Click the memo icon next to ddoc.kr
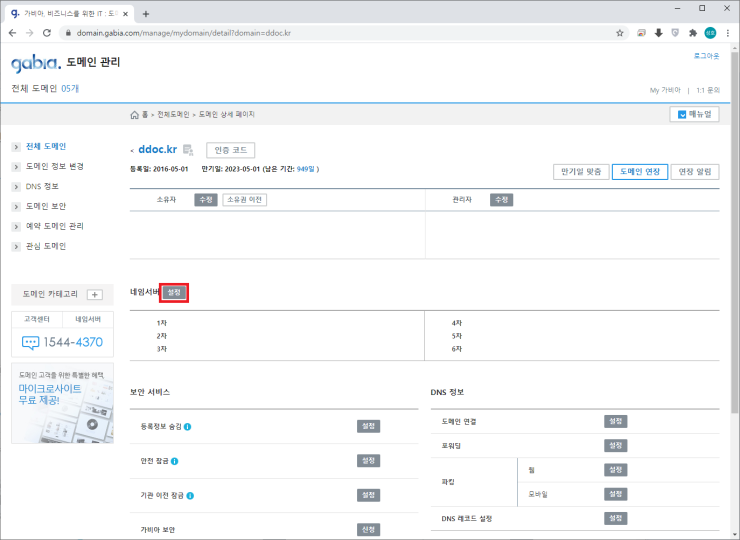This screenshot has width=740, height=540. (x=188, y=150)
